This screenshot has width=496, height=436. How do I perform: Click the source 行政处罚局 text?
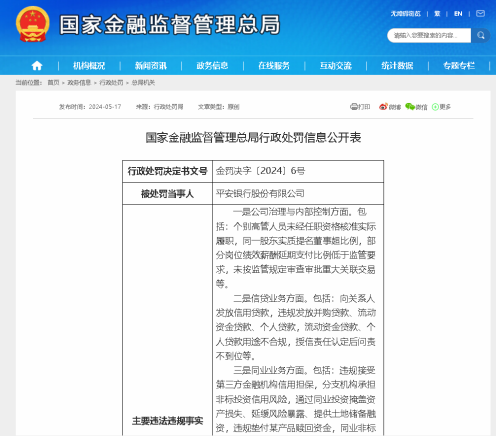tap(168, 107)
